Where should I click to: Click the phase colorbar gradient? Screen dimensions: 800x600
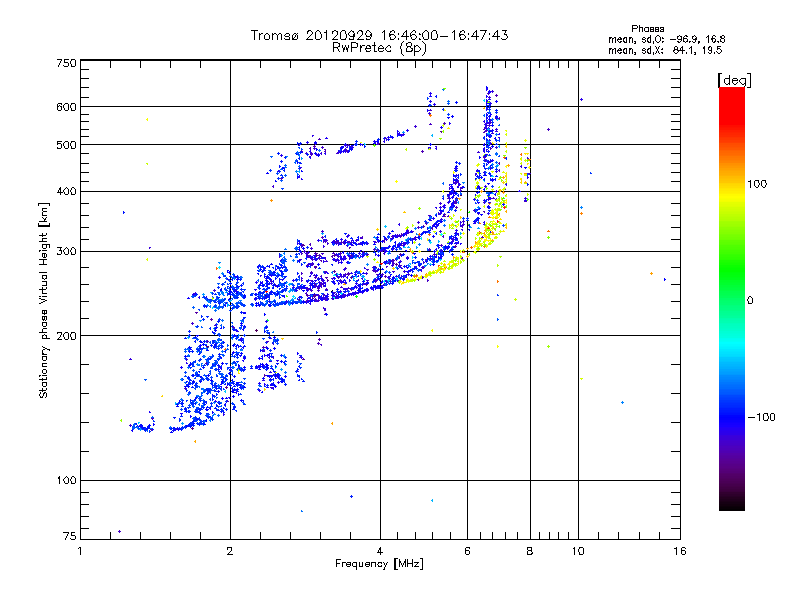(732, 298)
